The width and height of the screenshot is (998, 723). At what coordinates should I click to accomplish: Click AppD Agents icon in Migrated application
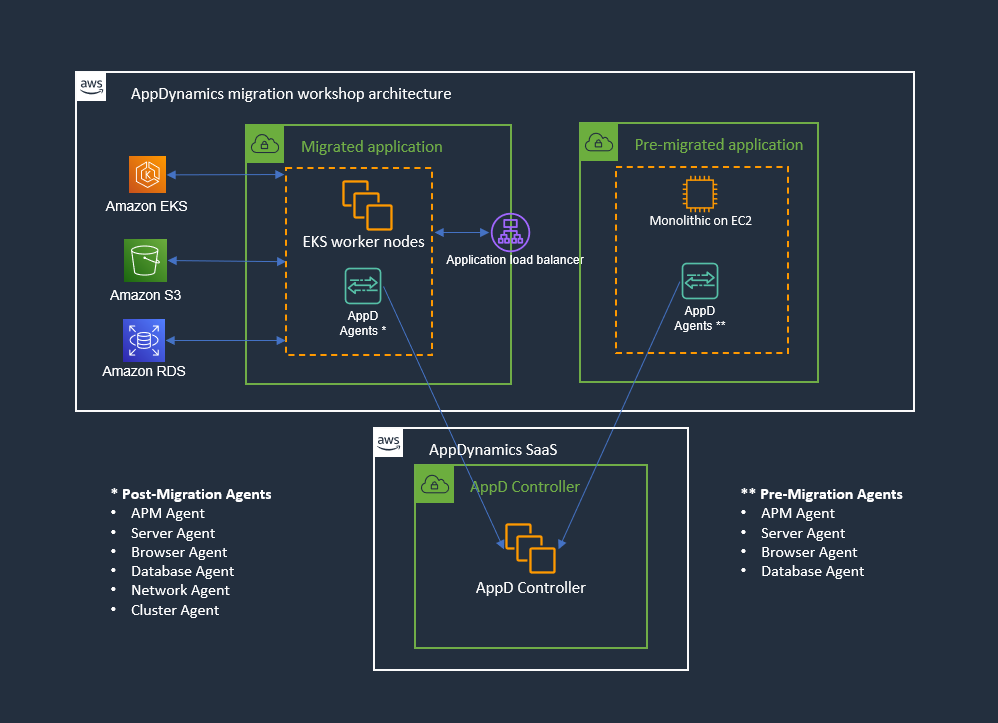[x=361, y=286]
